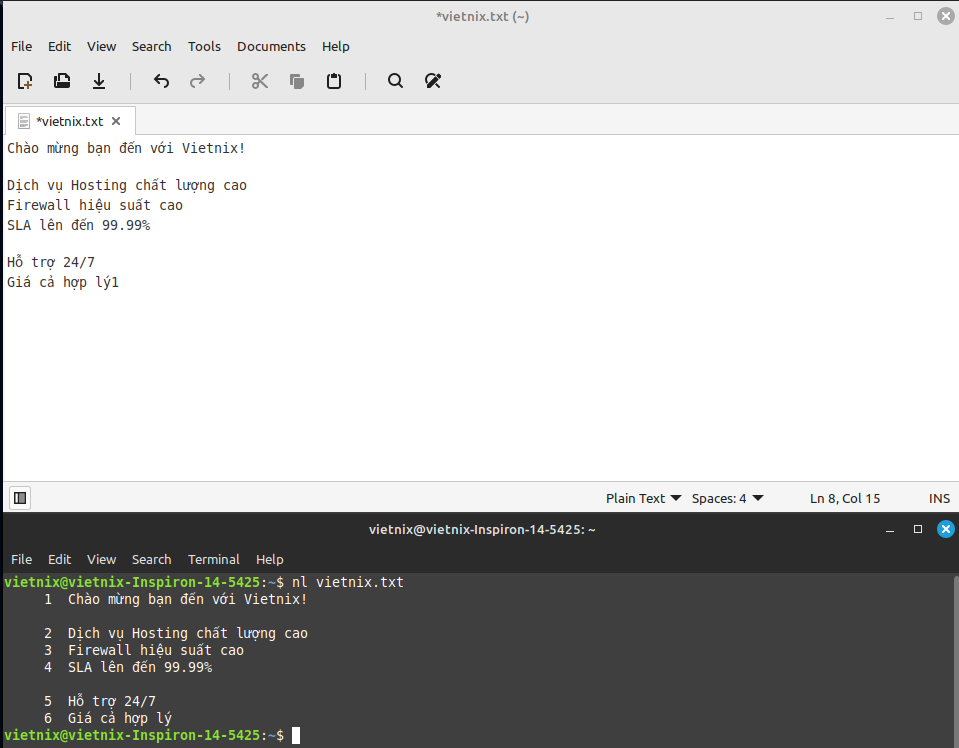Open the text editor Help menu
This screenshot has width=959, height=748.
[336, 46]
